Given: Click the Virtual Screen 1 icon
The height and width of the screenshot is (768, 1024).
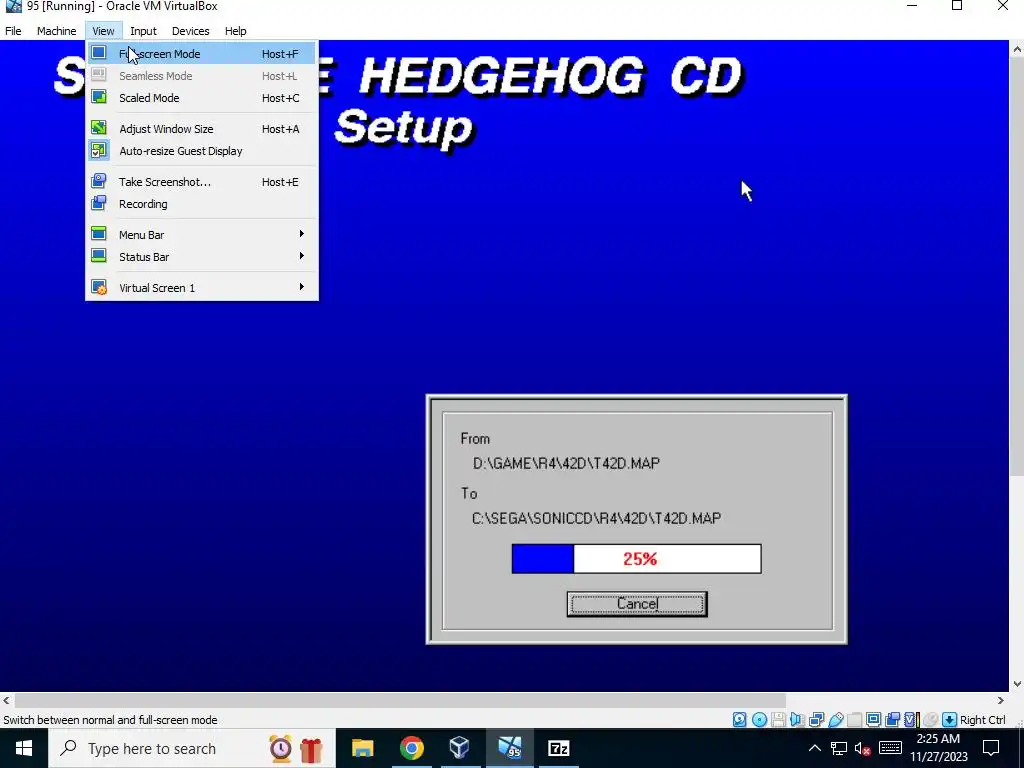Looking at the screenshot, I should (99, 287).
